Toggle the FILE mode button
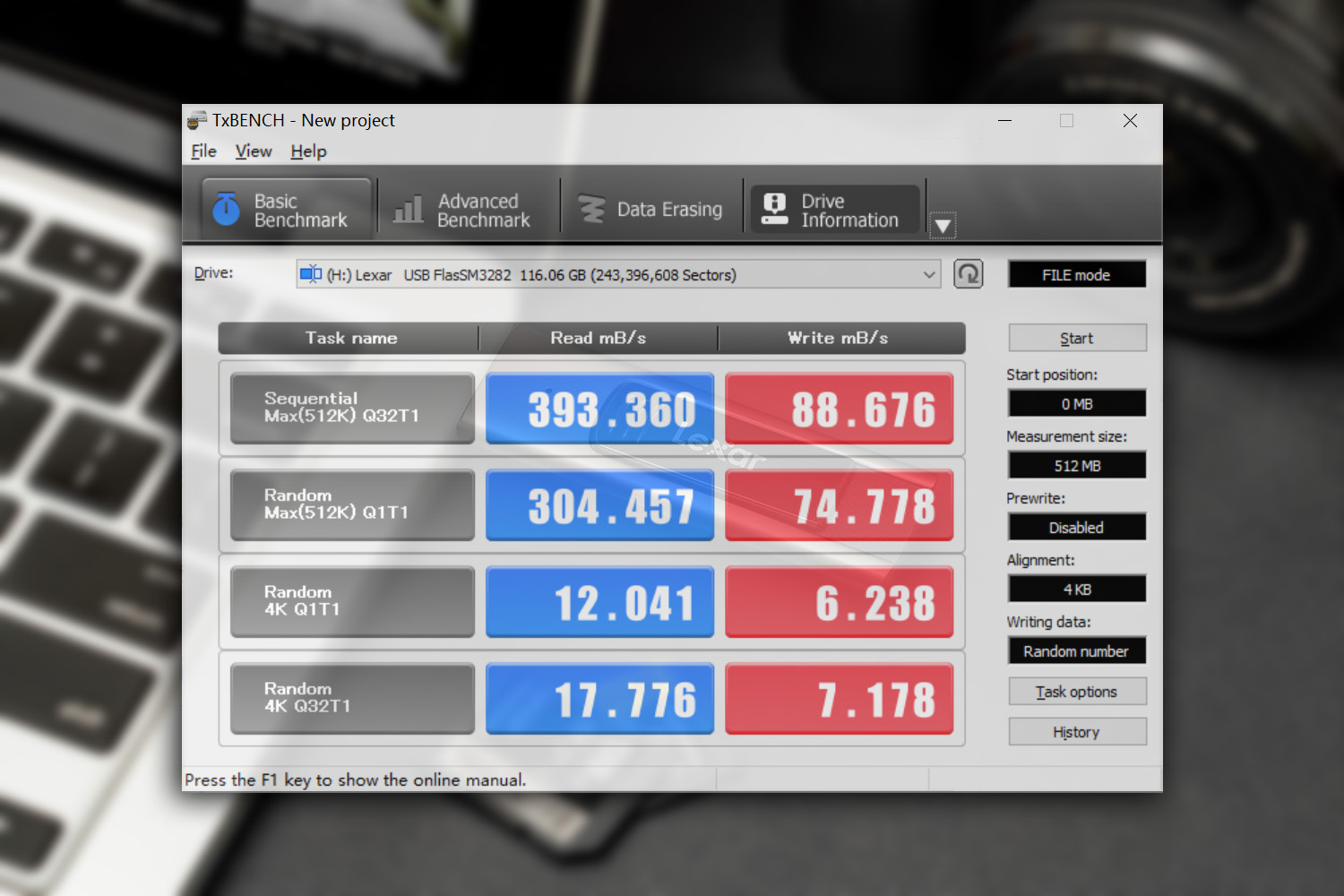1344x896 pixels. 1077,274
